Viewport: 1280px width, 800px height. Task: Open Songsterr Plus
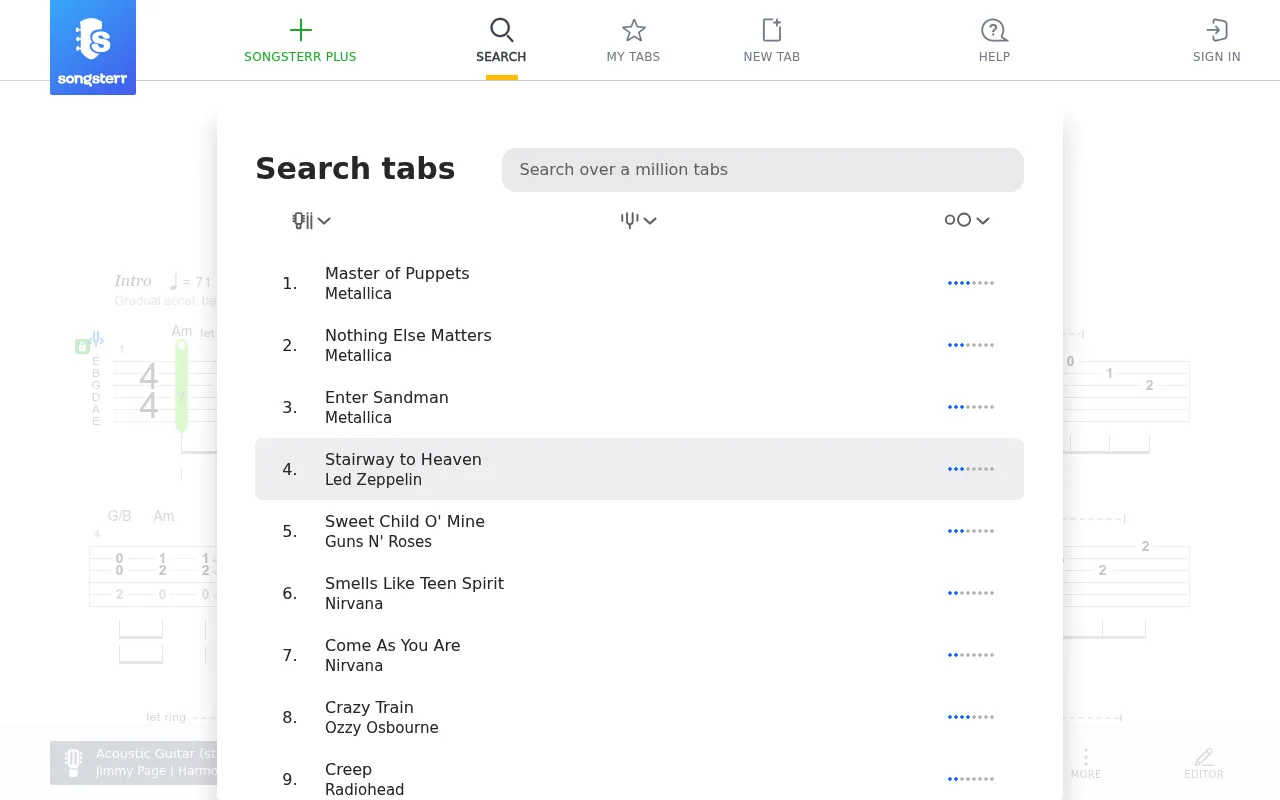point(300,42)
